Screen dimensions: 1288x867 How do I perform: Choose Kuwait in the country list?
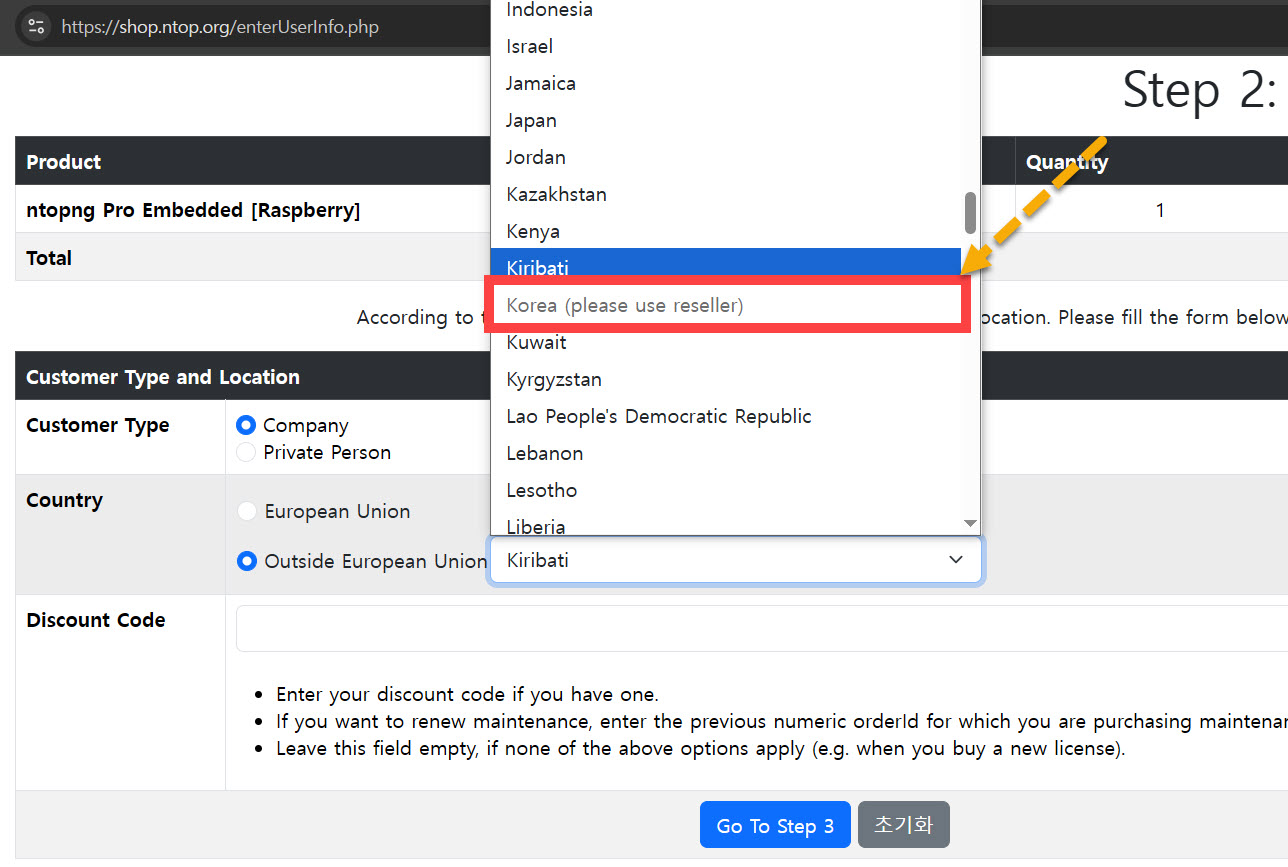click(x=537, y=342)
